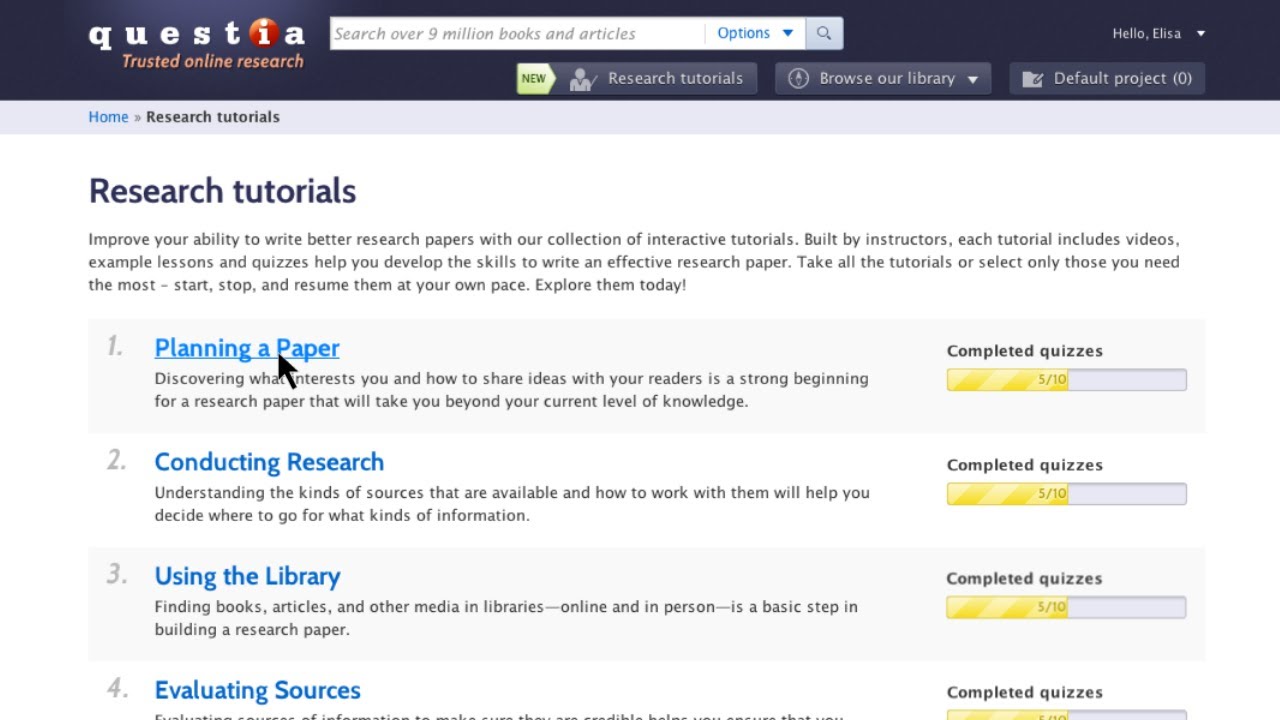Click the Research tutorials page heading

coord(222,191)
